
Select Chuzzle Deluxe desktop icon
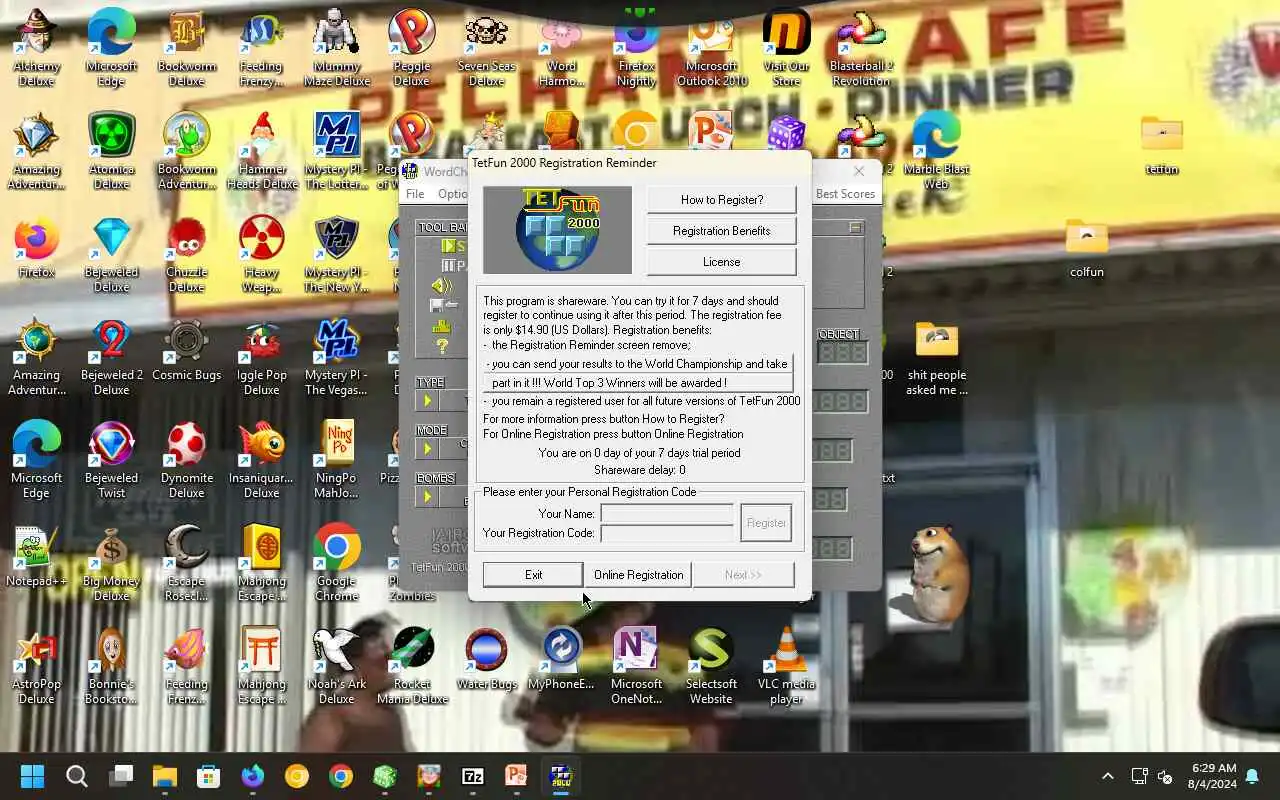click(186, 254)
